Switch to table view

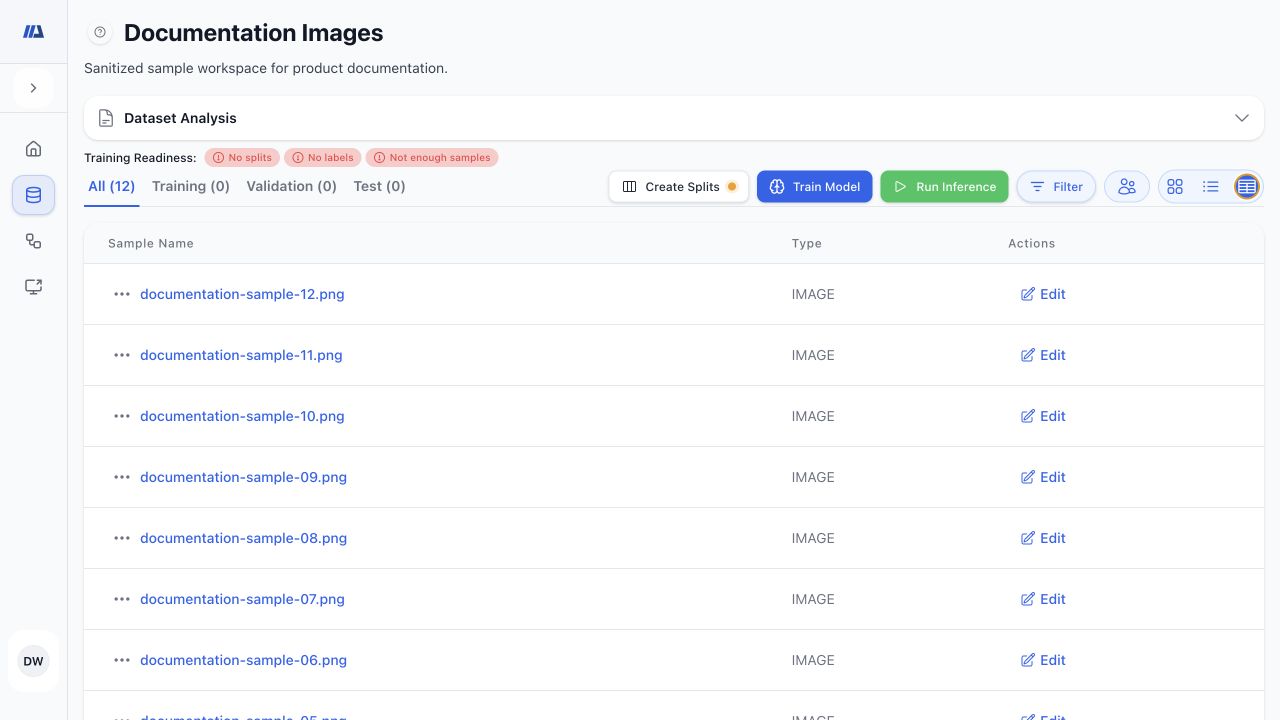1247,187
